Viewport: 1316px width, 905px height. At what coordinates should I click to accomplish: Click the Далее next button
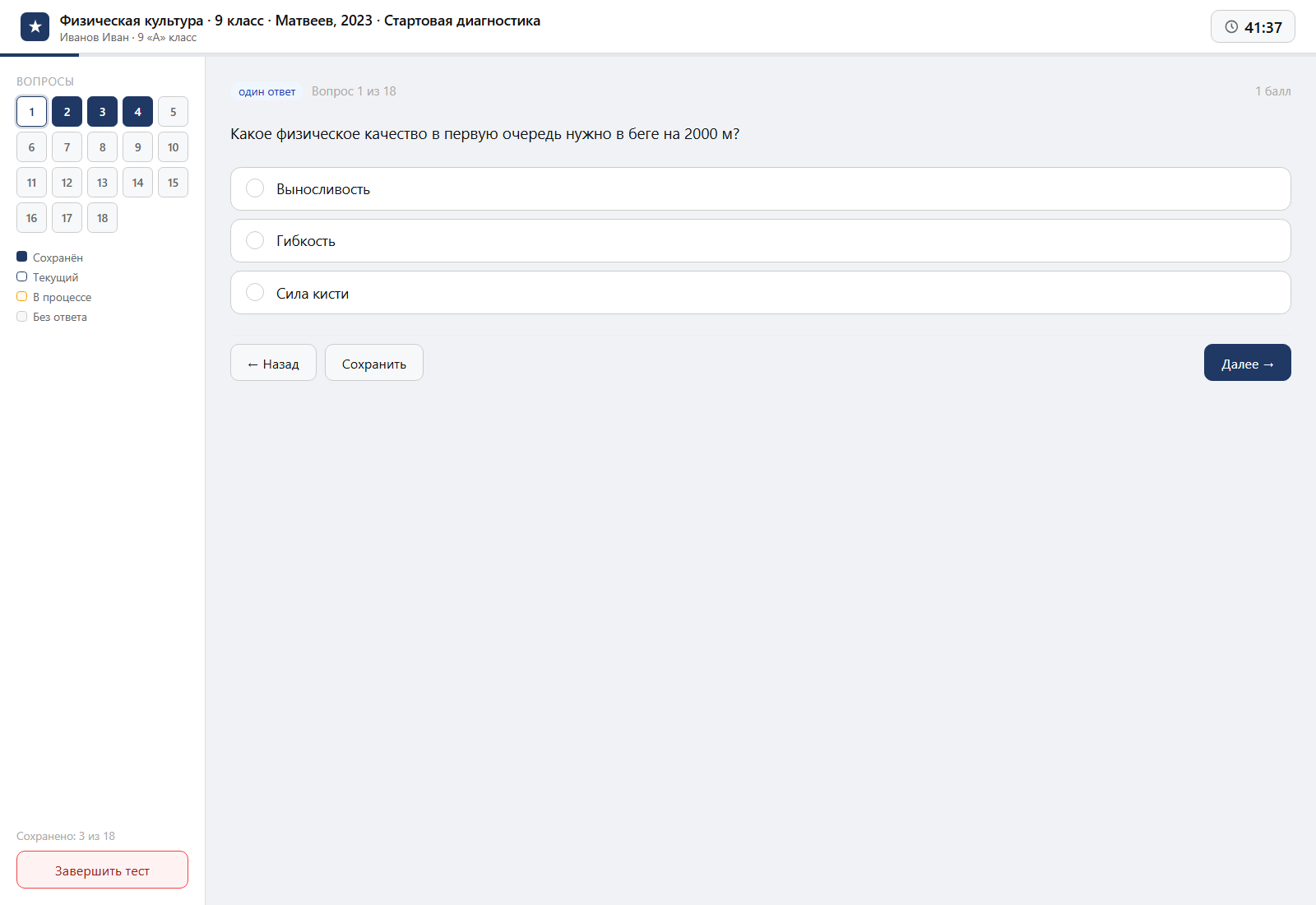click(1247, 363)
